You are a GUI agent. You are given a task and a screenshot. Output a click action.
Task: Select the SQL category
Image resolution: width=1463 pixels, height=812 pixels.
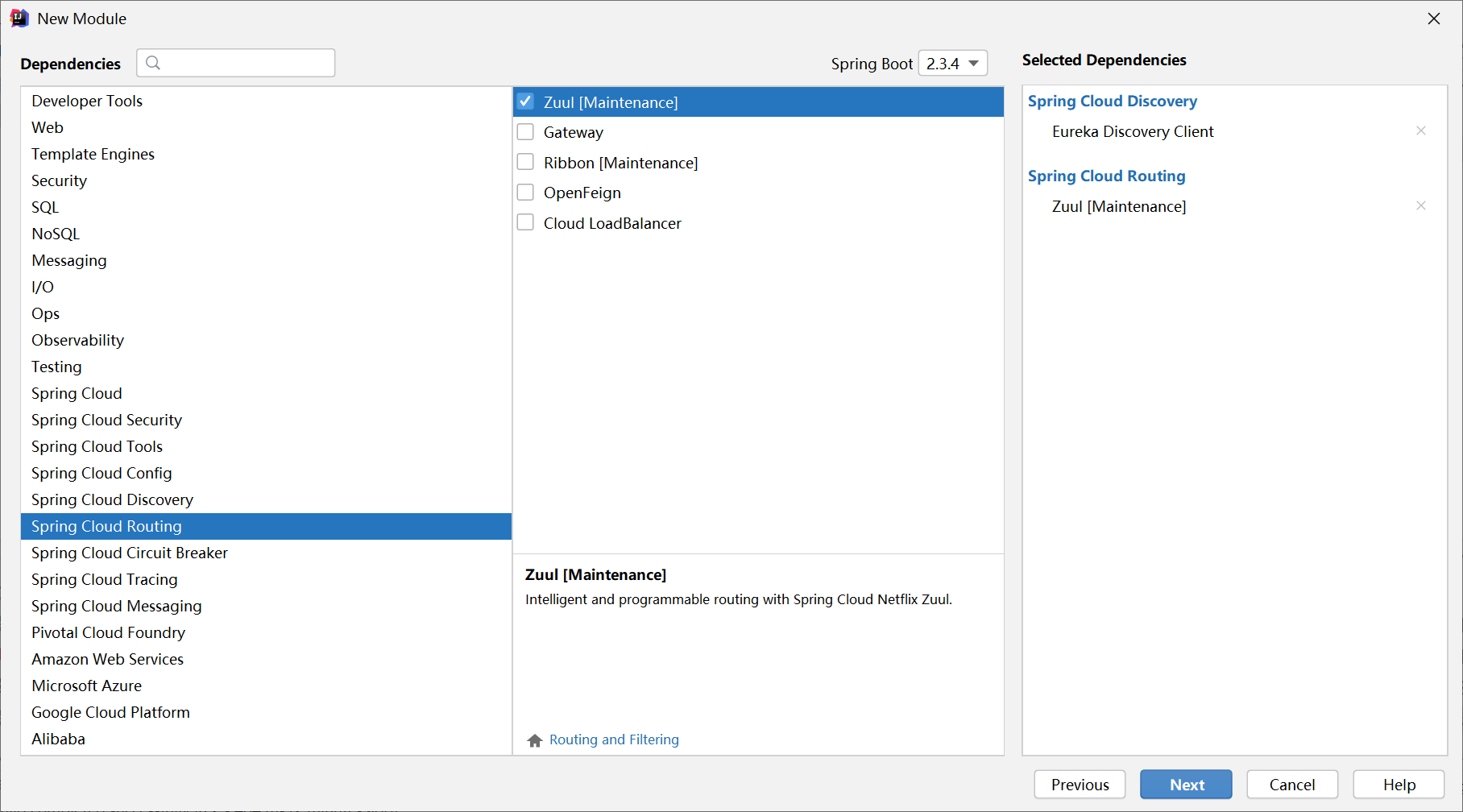266,207
